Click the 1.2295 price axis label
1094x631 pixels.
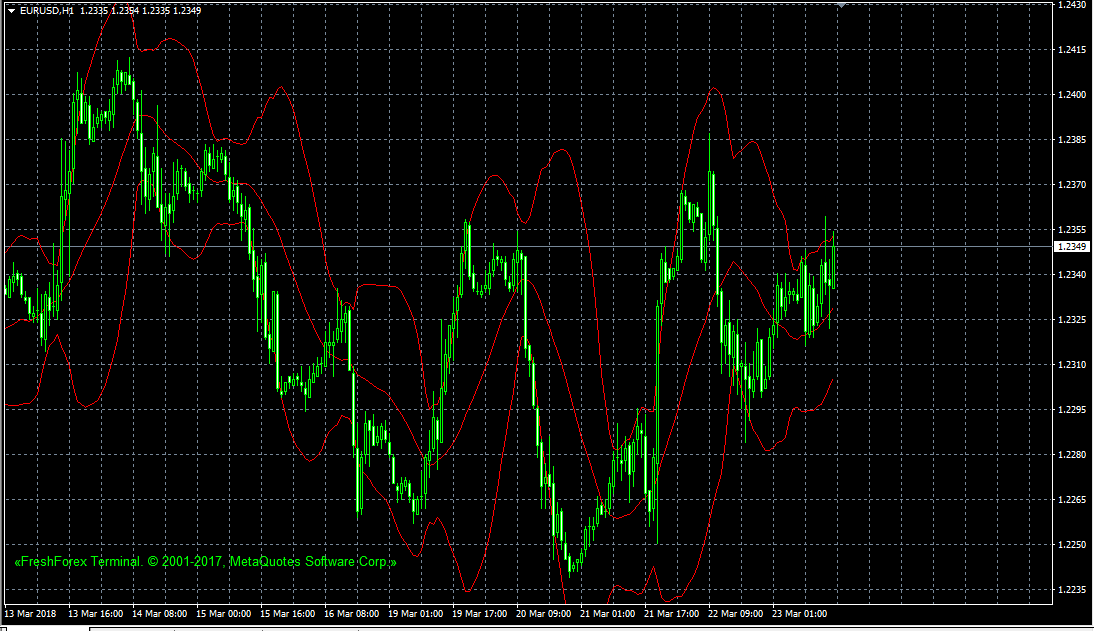coord(1071,410)
